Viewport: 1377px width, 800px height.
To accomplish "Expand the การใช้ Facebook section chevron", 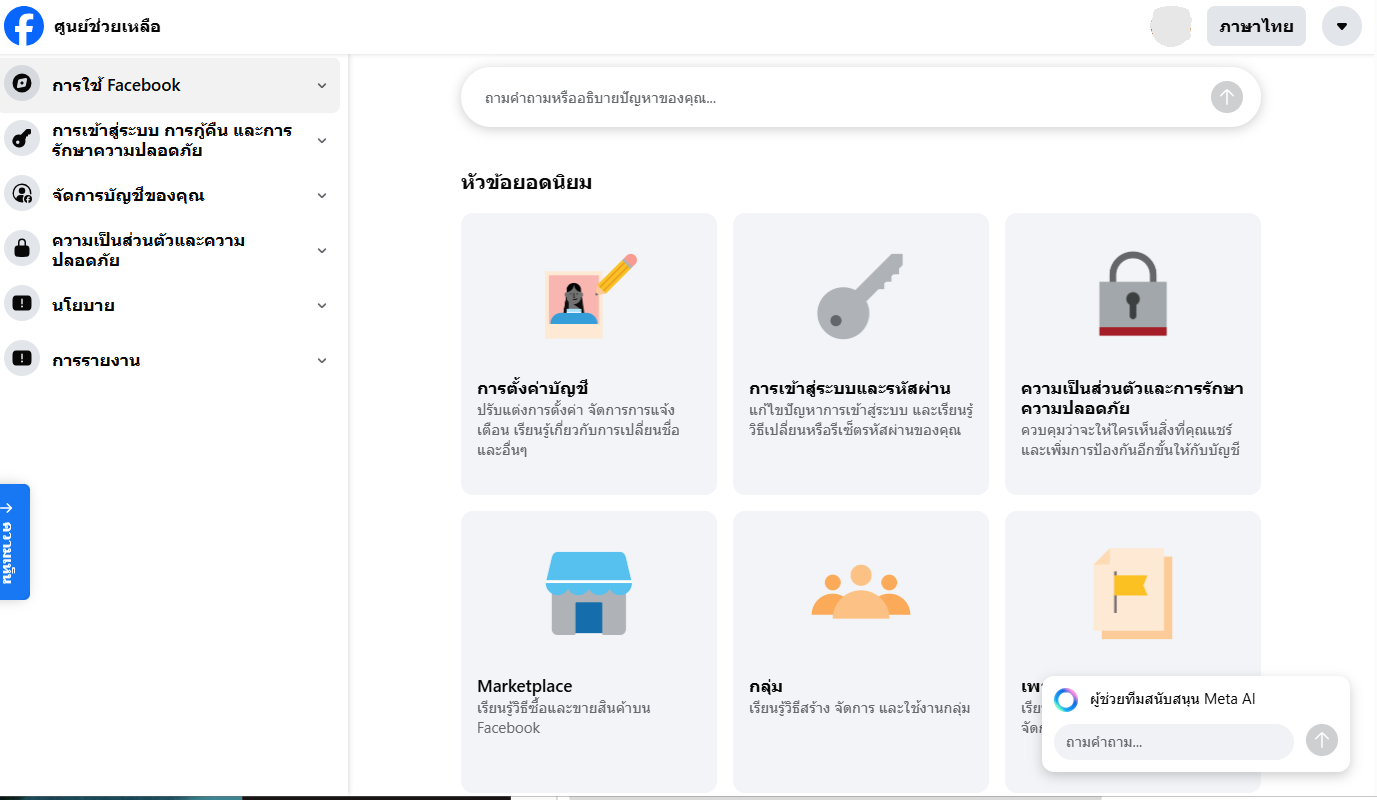I will [322, 85].
